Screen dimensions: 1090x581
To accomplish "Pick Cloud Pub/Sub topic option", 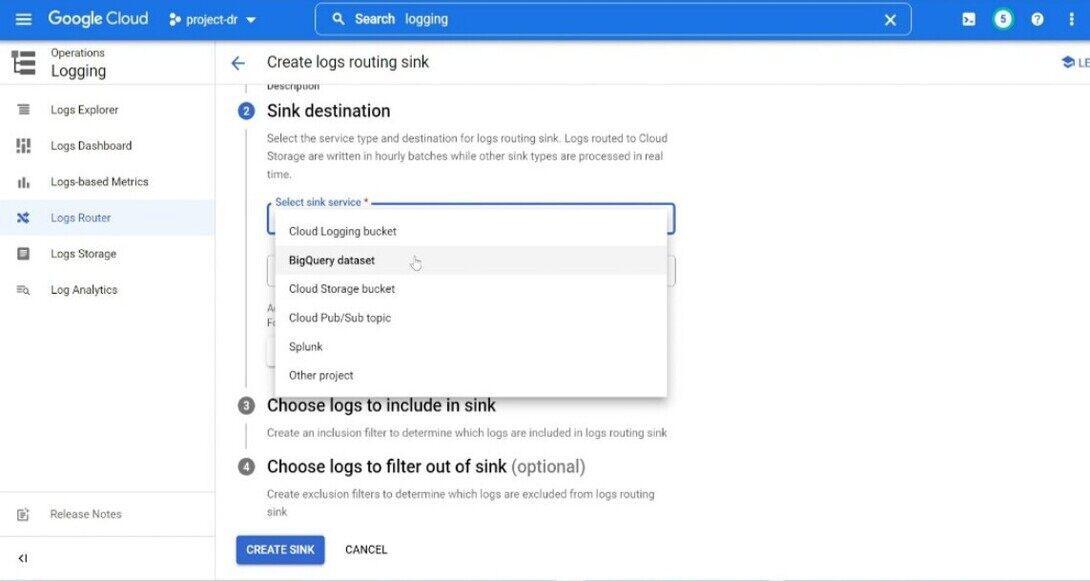I will 340,318.
